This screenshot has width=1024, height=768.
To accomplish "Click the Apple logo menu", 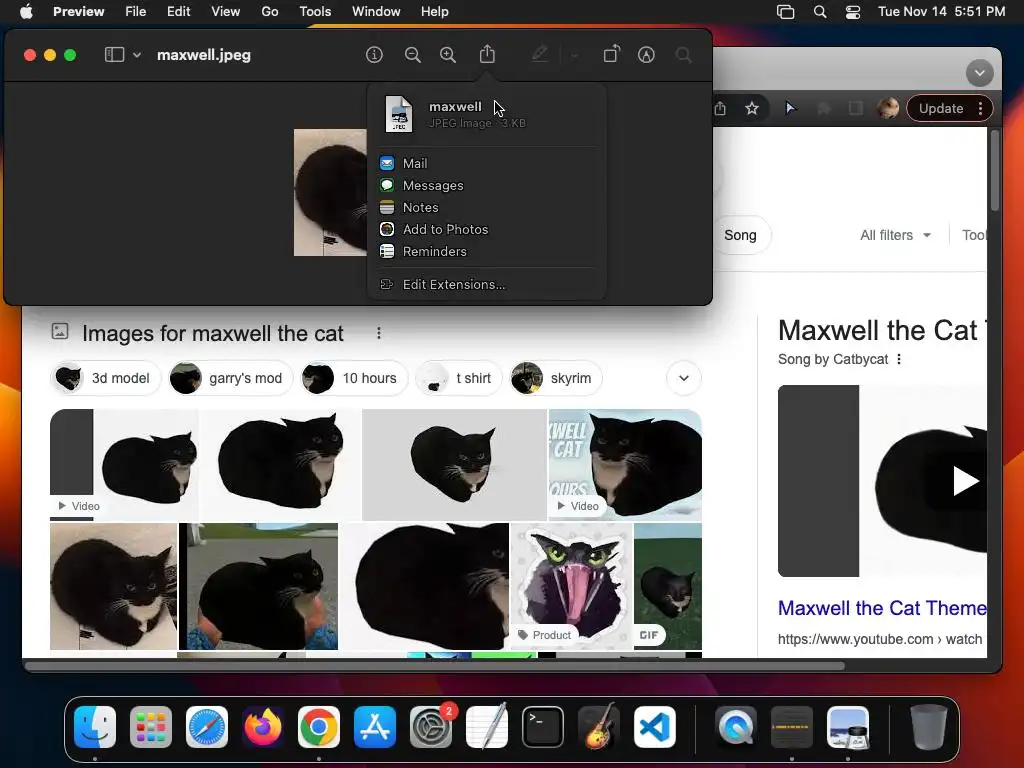I will [26, 12].
